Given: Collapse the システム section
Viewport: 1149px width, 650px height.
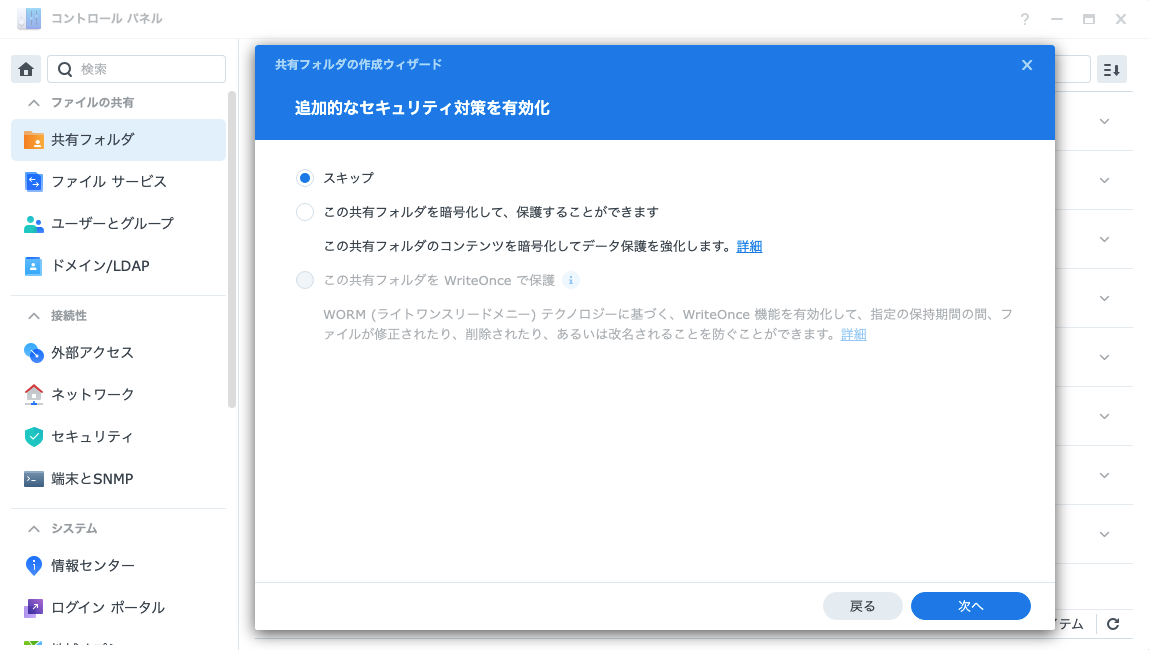Looking at the screenshot, I should (x=34, y=528).
